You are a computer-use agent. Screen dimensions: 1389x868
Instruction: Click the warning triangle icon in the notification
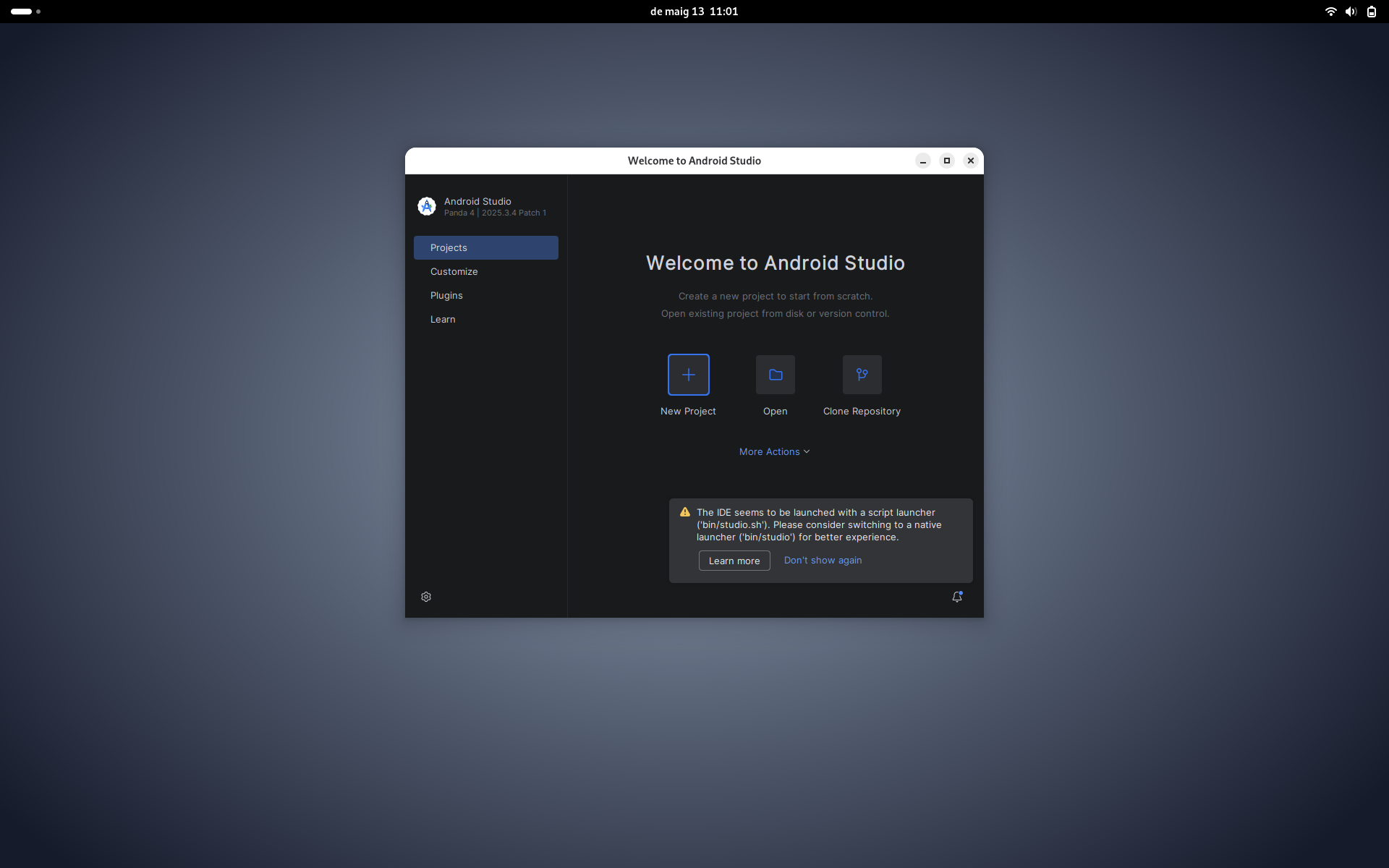click(x=685, y=512)
